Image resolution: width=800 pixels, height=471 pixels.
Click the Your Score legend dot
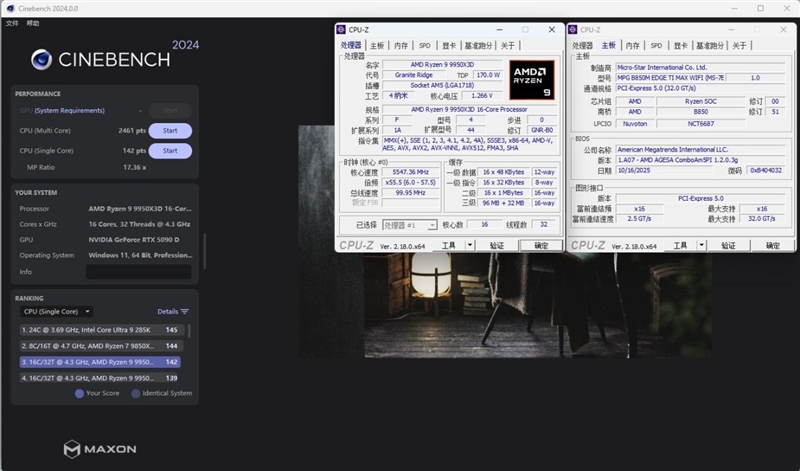tap(80, 393)
